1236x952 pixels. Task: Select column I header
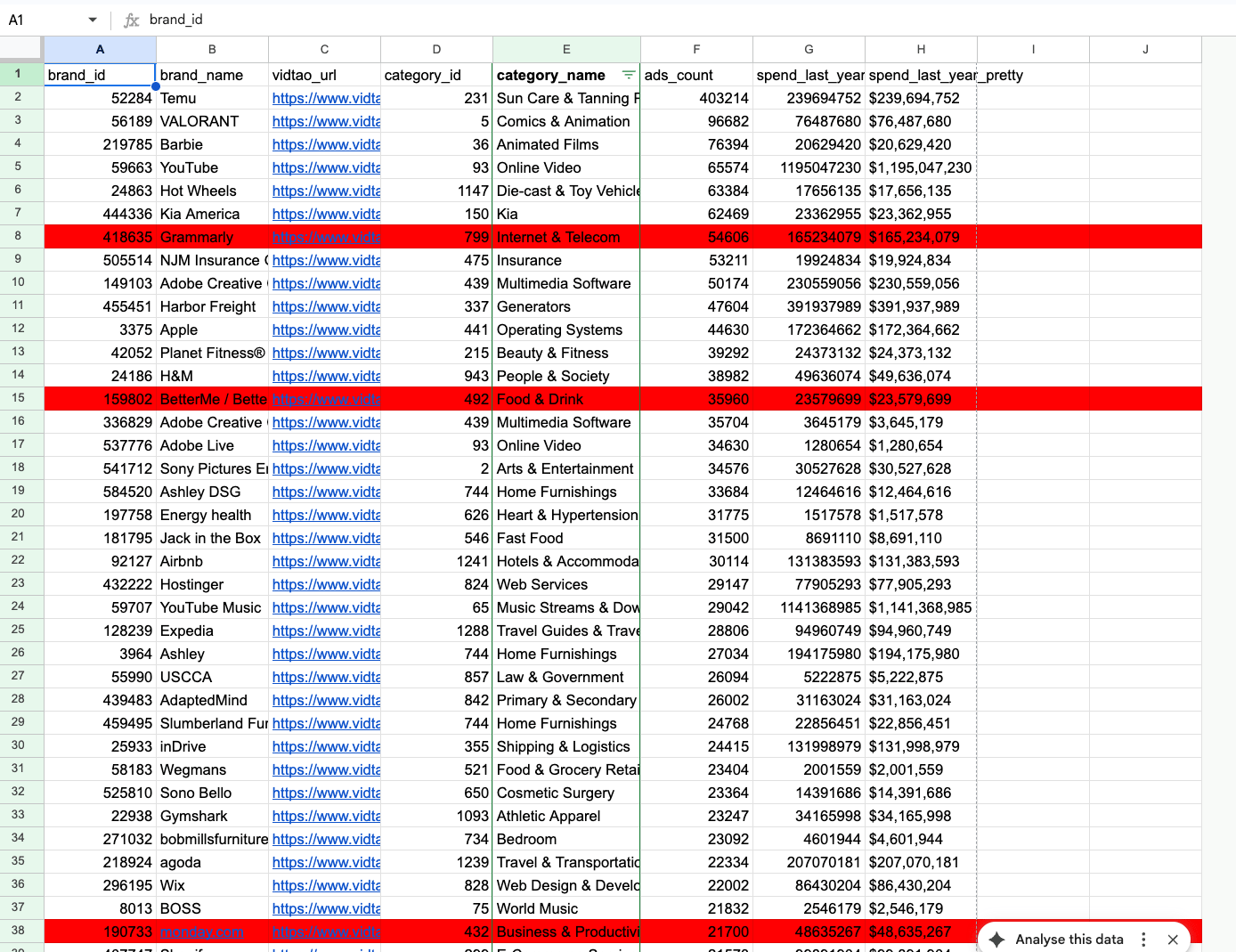tap(1033, 50)
